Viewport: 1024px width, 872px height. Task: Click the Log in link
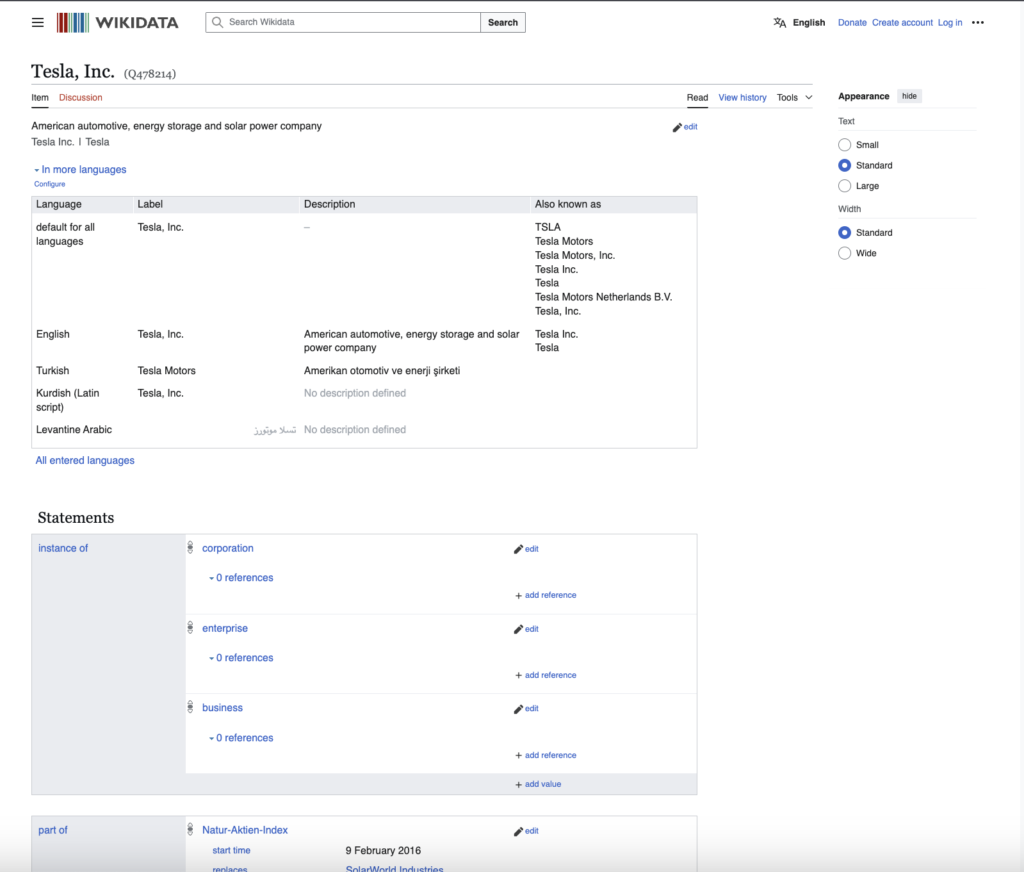coord(950,22)
